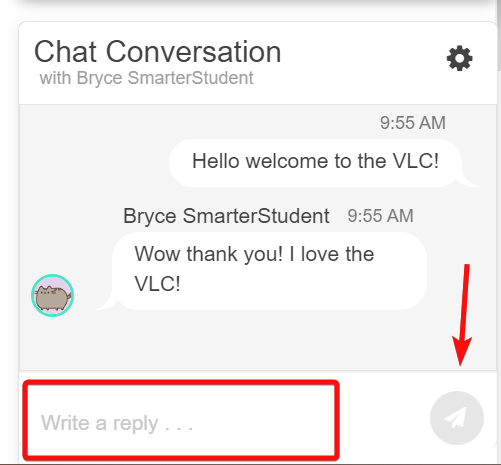Image resolution: width=501 pixels, height=465 pixels.
Task: Click the Chat Conversation heading
Action: point(158,52)
